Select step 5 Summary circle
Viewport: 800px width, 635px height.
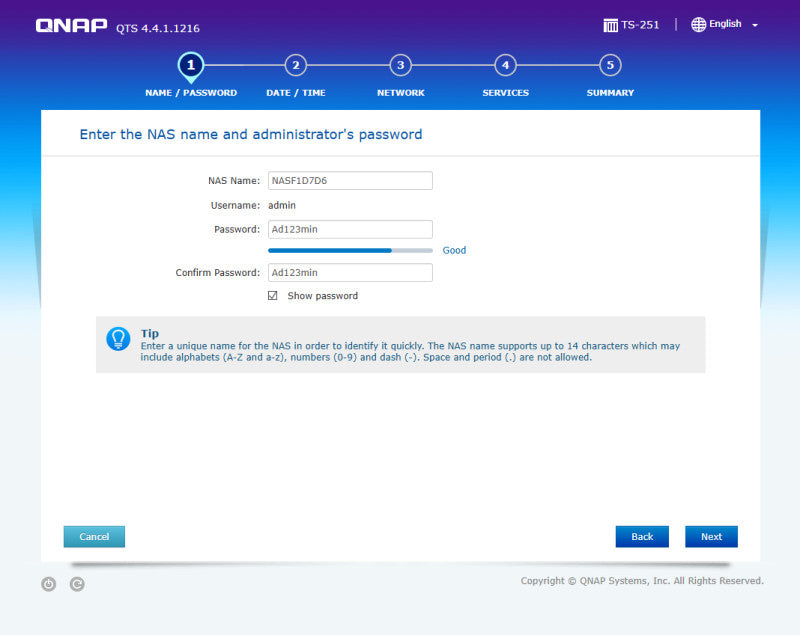coord(610,65)
